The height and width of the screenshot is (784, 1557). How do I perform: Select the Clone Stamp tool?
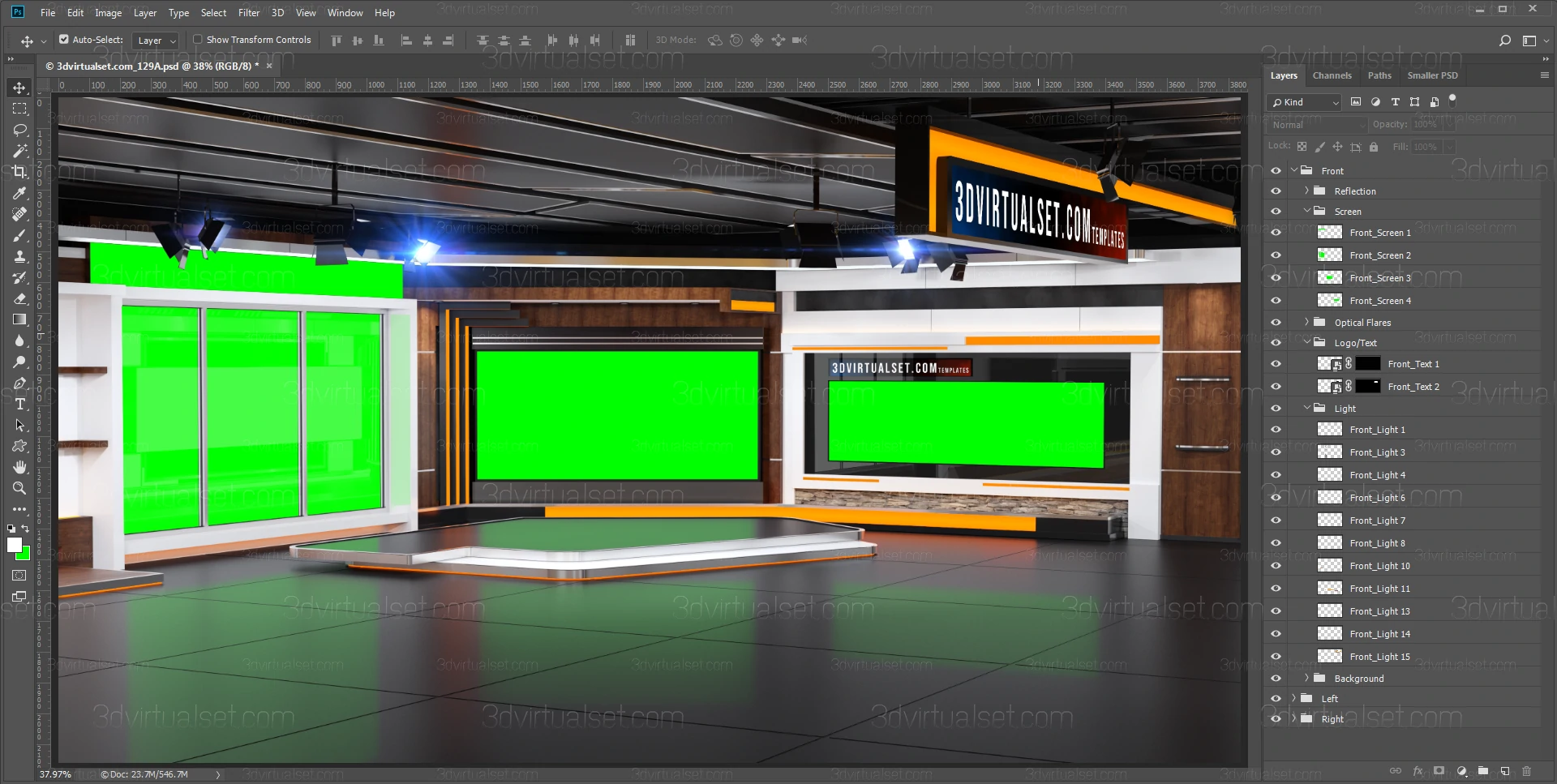click(x=19, y=256)
